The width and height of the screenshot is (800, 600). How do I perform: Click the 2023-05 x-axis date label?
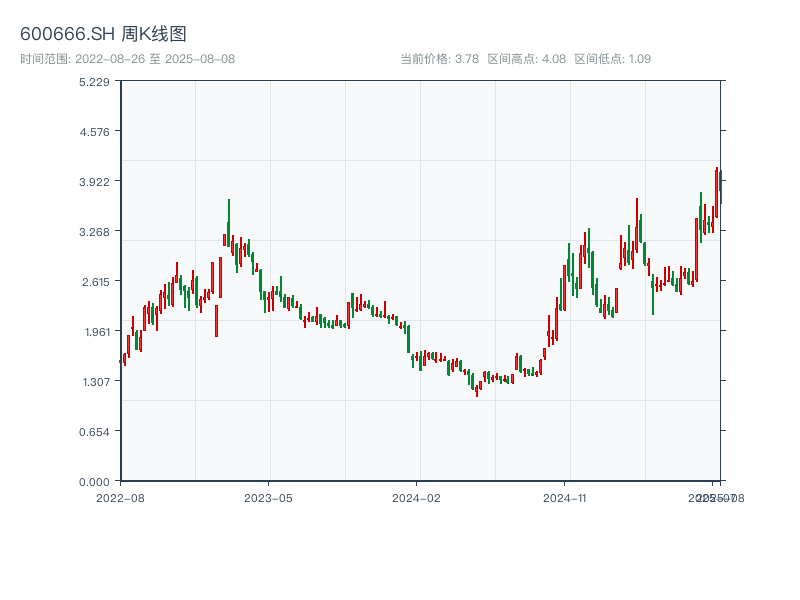[x=268, y=497]
